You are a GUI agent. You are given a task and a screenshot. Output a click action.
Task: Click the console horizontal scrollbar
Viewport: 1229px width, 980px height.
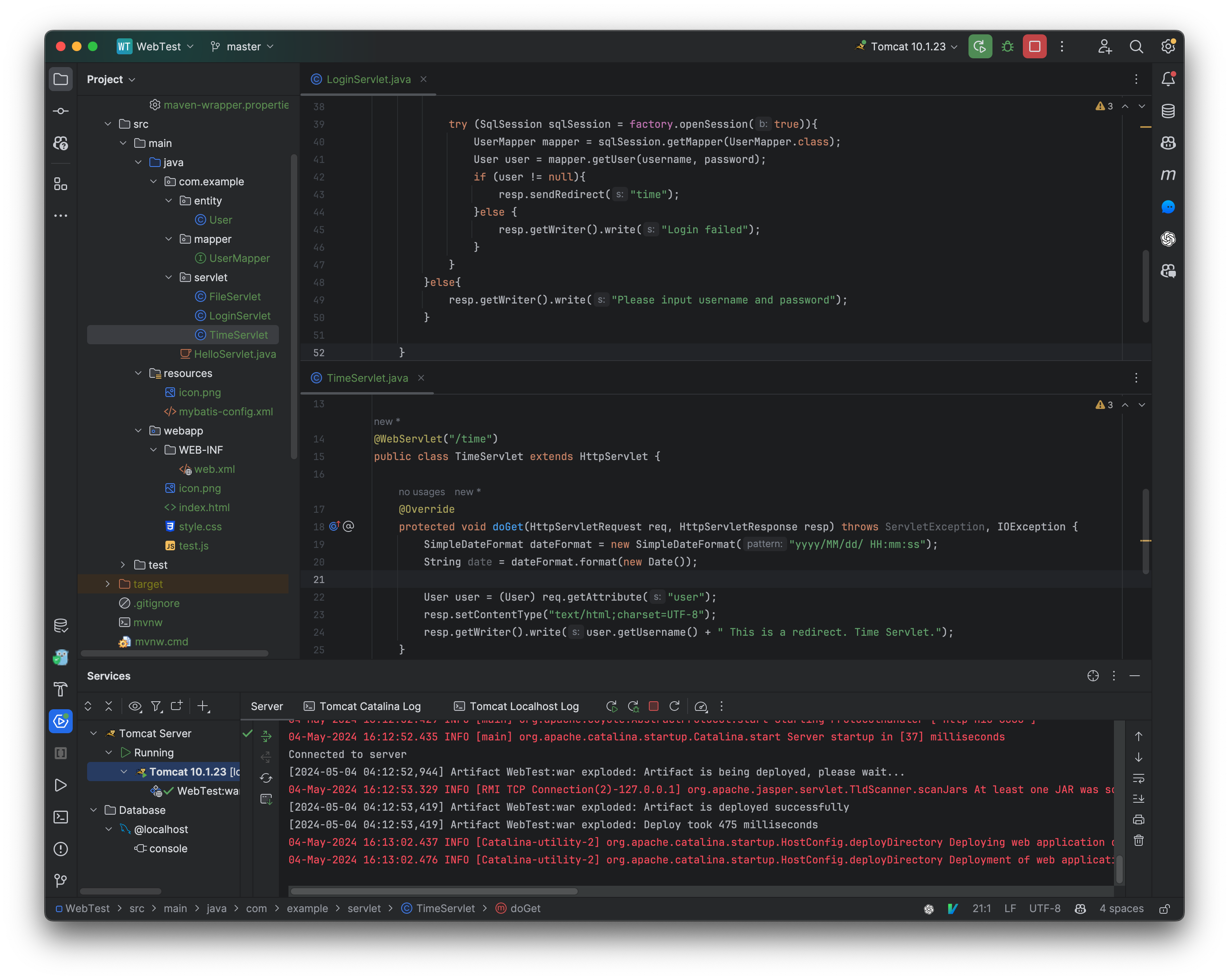click(x=433, y=891)
